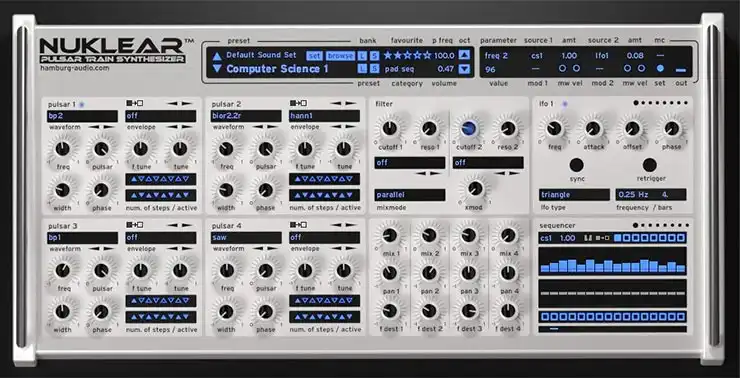Click the pulsar 4 copy icon
The width and height of the screenshot is (740, 378).
coord(298,225)
